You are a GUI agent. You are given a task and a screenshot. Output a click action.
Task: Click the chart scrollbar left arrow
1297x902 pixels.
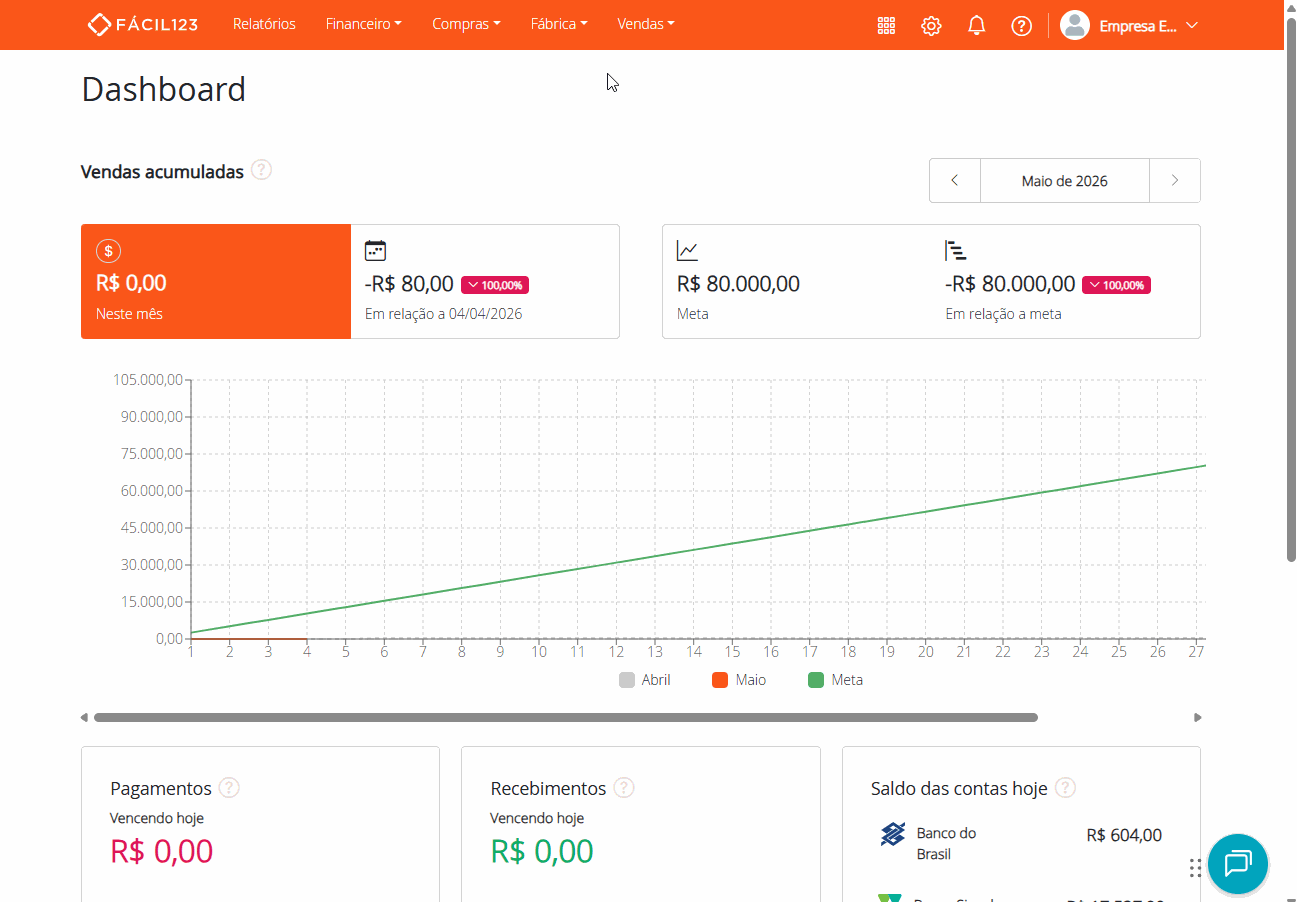pyautogui.click(x=85, y=717)
